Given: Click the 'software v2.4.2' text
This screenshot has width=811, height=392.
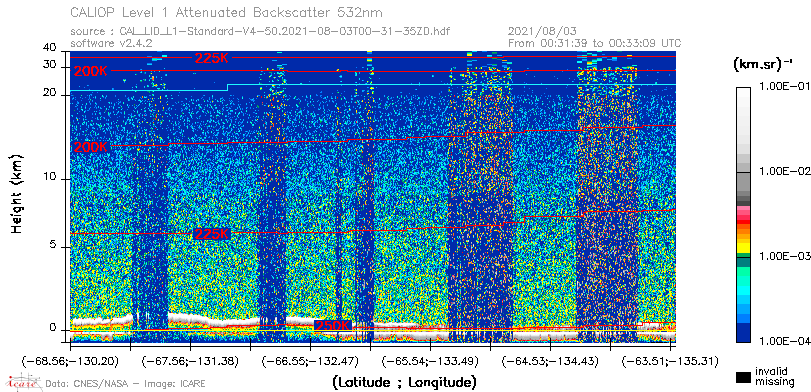Looking at the screenshot, I should pyautogui.click(x=111, y=43).
